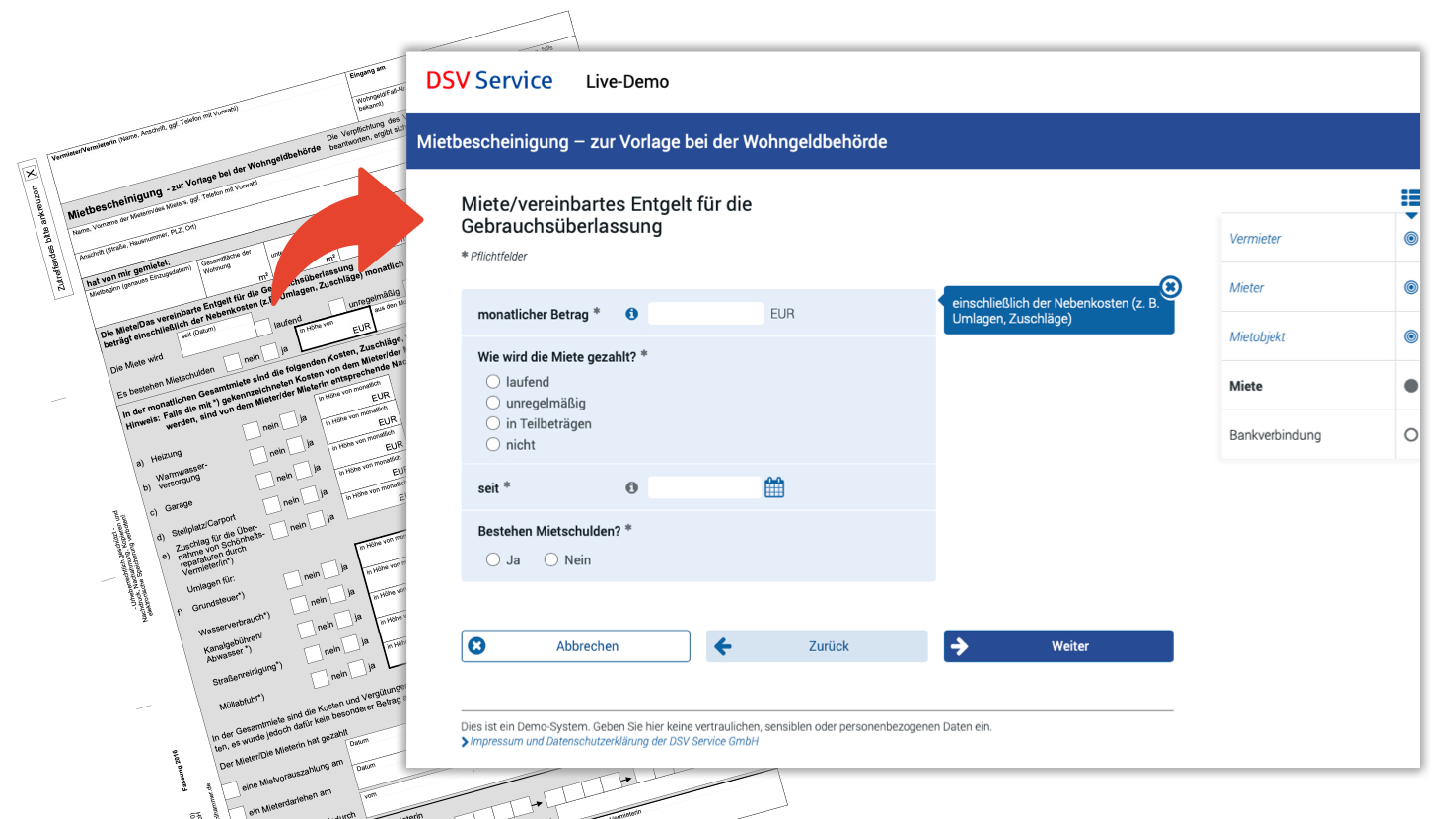
Task: Click the DSV Service logo
Action: click(x=489, y=81)
